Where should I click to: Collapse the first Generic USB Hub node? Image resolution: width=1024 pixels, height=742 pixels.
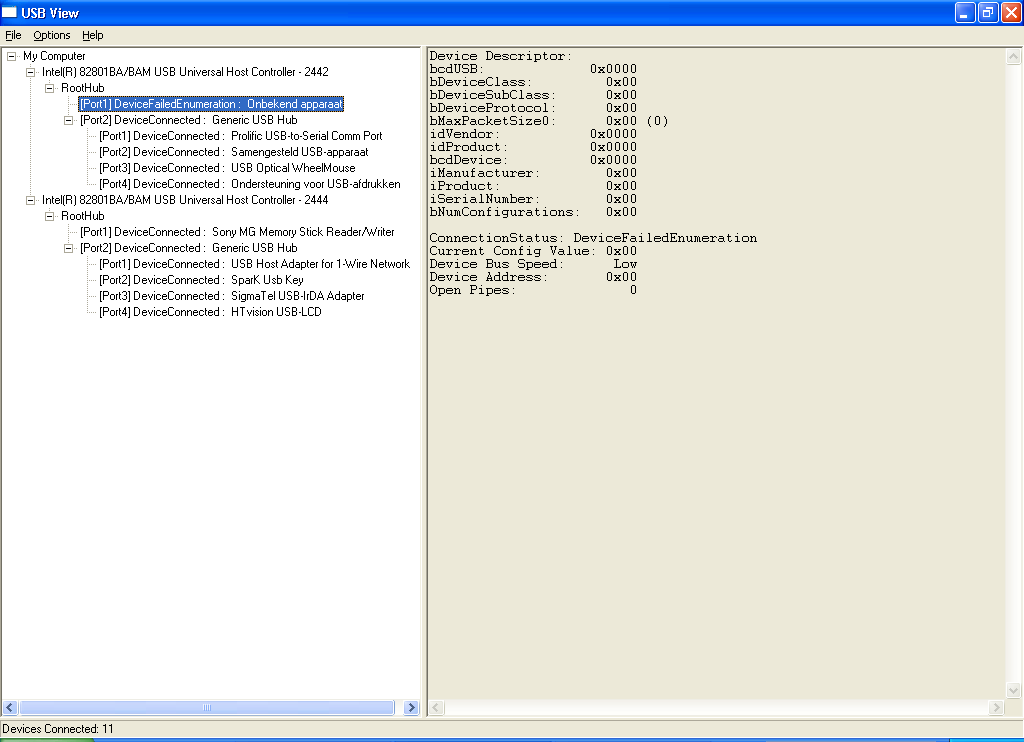click(x=69, y=120)
